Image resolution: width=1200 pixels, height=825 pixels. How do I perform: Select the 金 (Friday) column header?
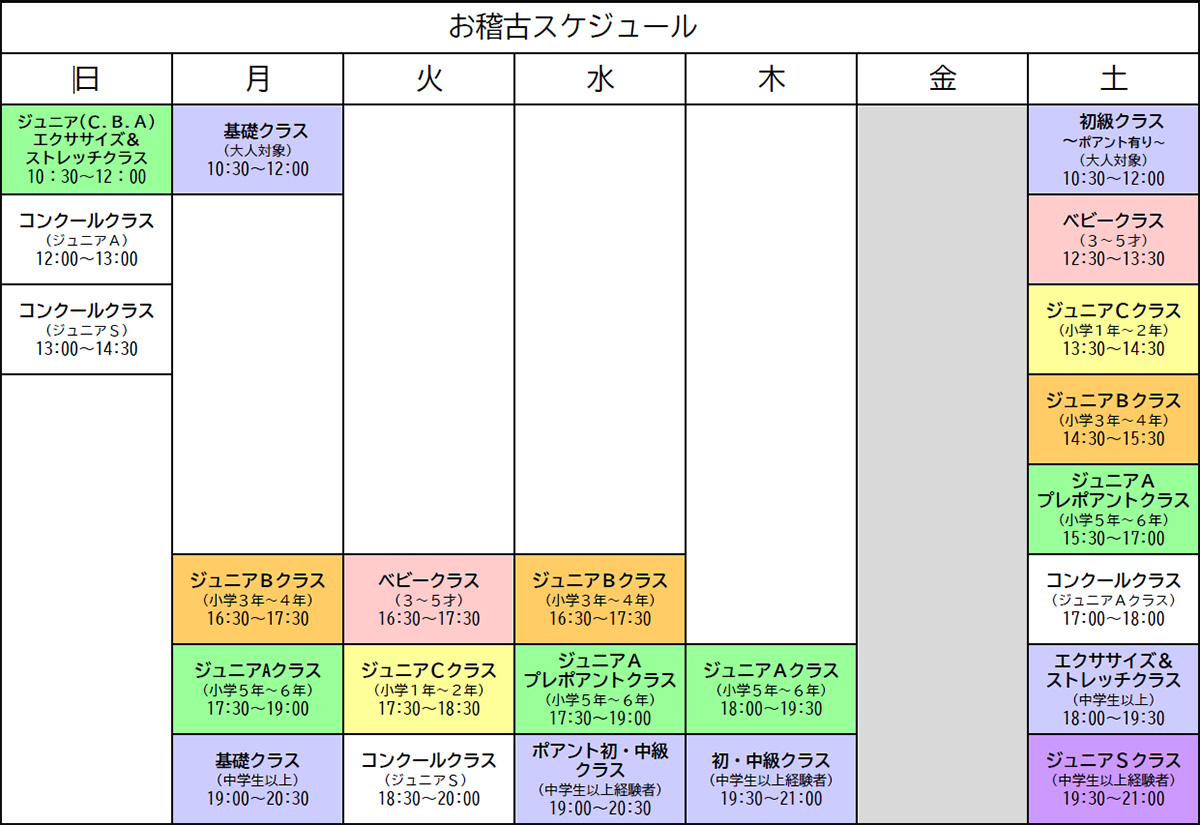click(x=942, y=79)
